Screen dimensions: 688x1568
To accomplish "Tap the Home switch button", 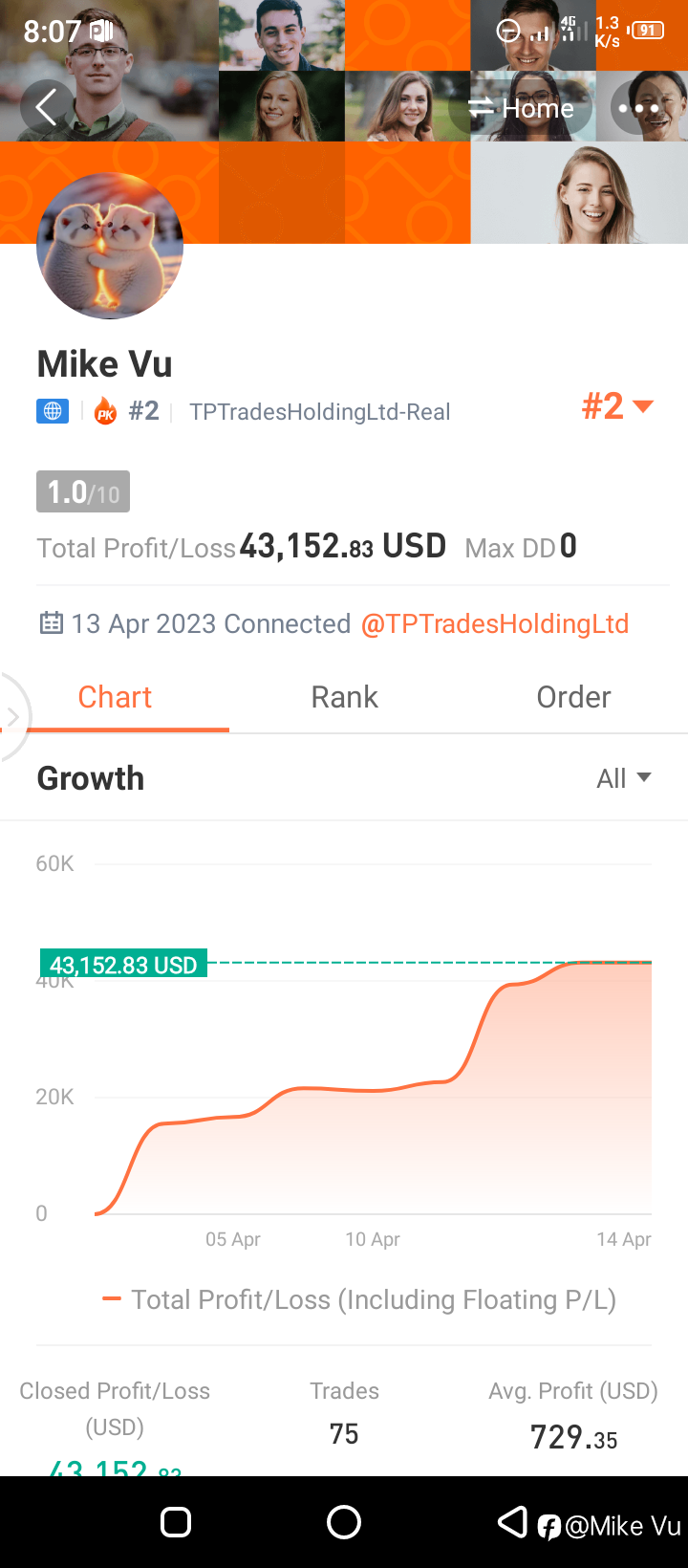I will tap(522, 108).
